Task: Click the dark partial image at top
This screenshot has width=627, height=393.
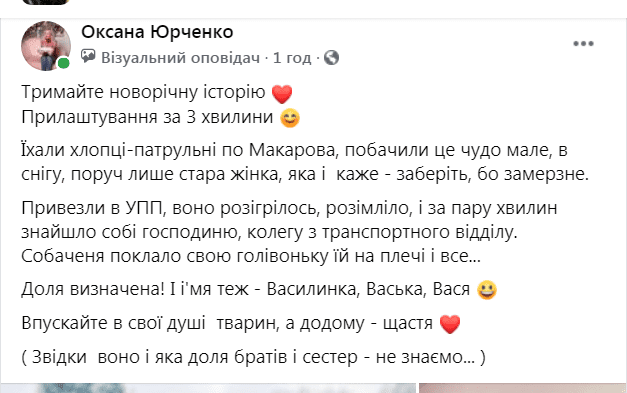Action: (46, 2)
